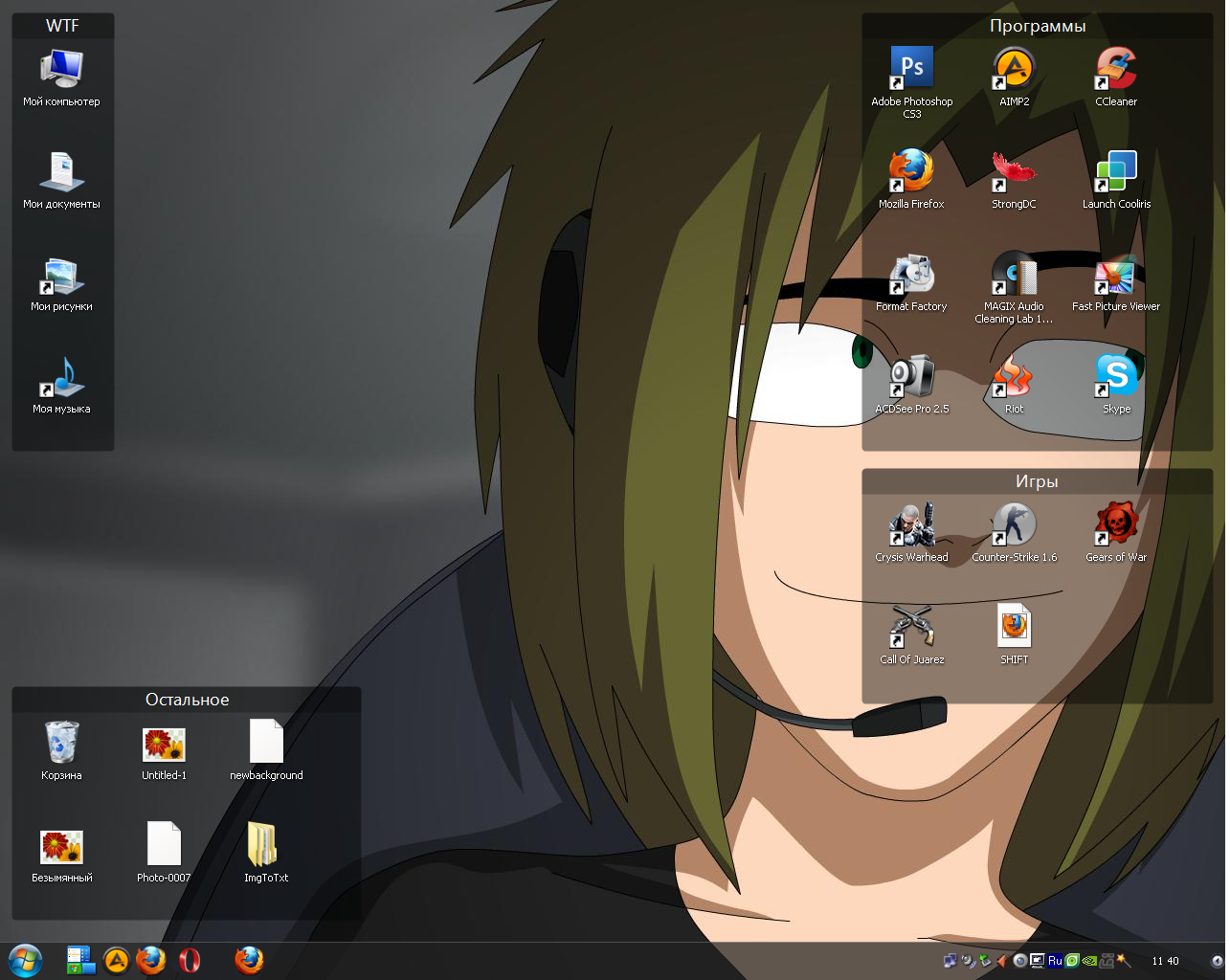Switch the Ru input language indicator

tap(1055, 960)
